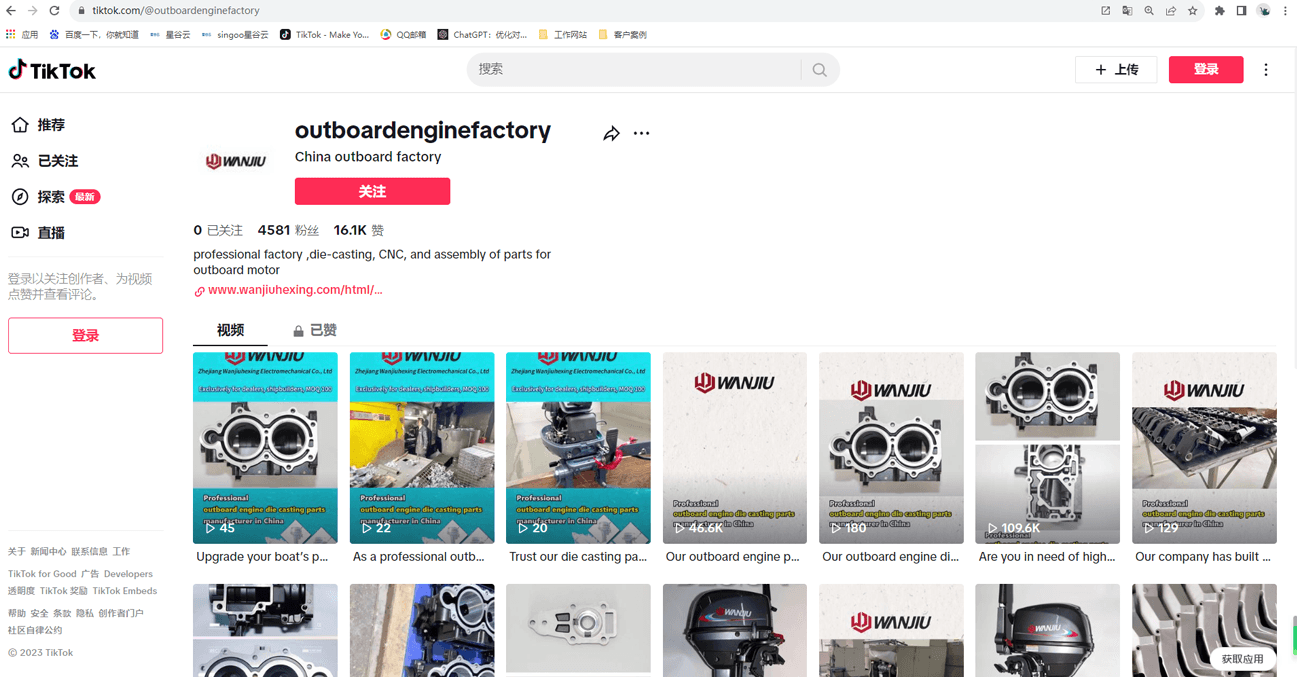Screen dimensions: 1297x677
Task: Open the singoo星谷云 bookmark
Action: 235,34
